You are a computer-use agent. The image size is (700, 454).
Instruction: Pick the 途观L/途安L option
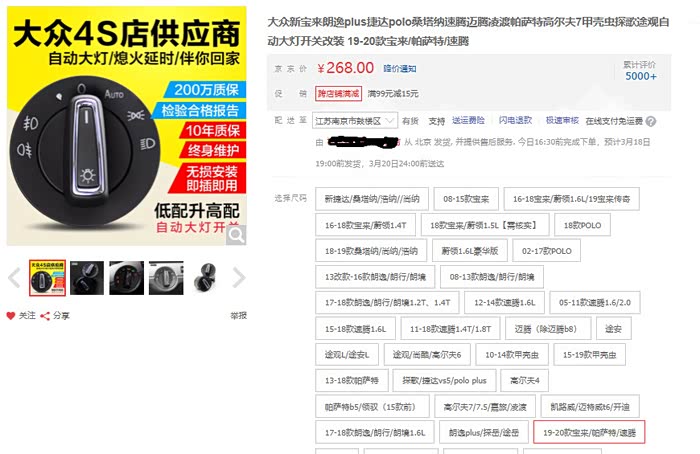[347, 354]
